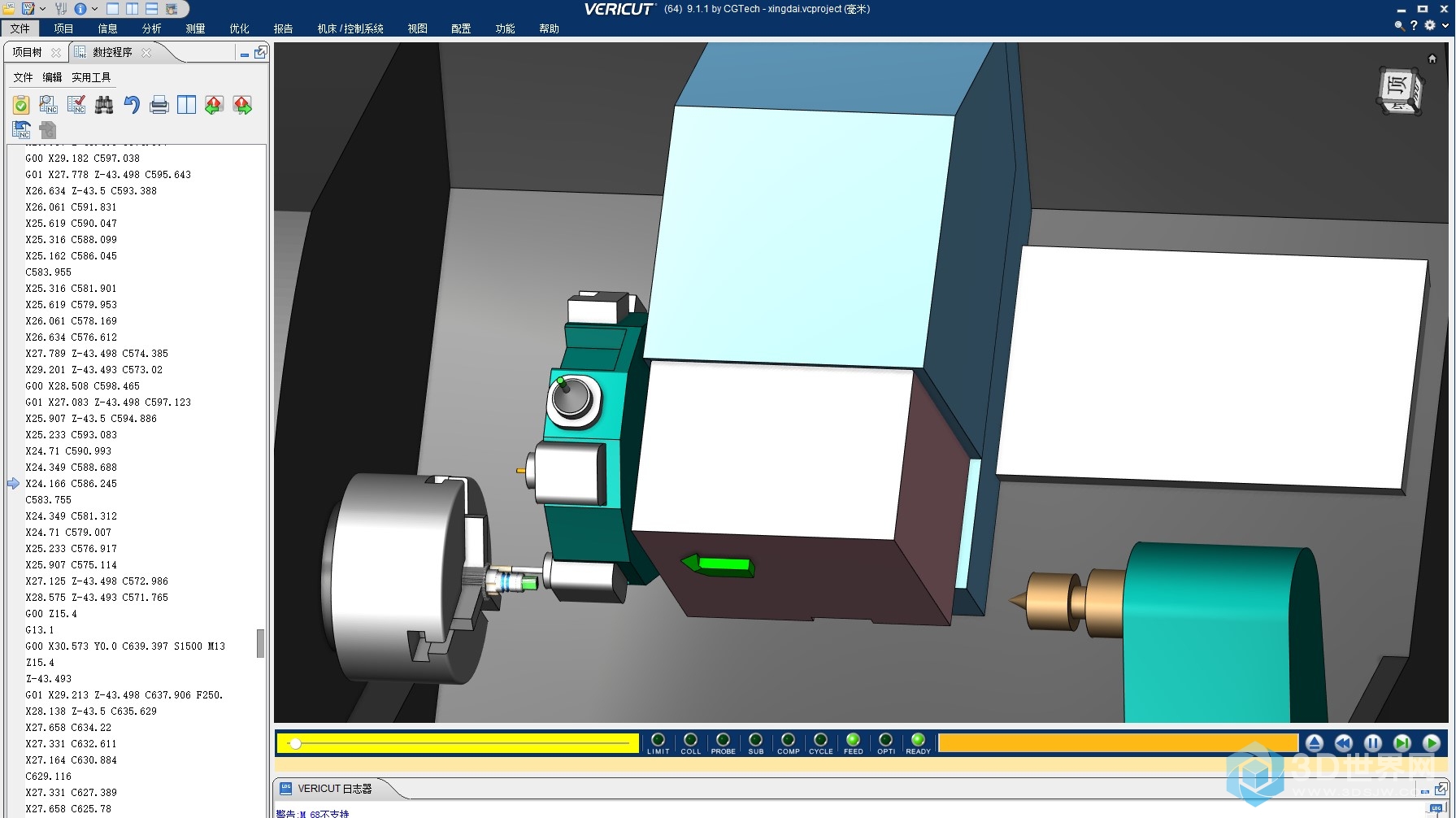Adjust the animation speed slider handle

pyautogui.click(x=296, y=743)
